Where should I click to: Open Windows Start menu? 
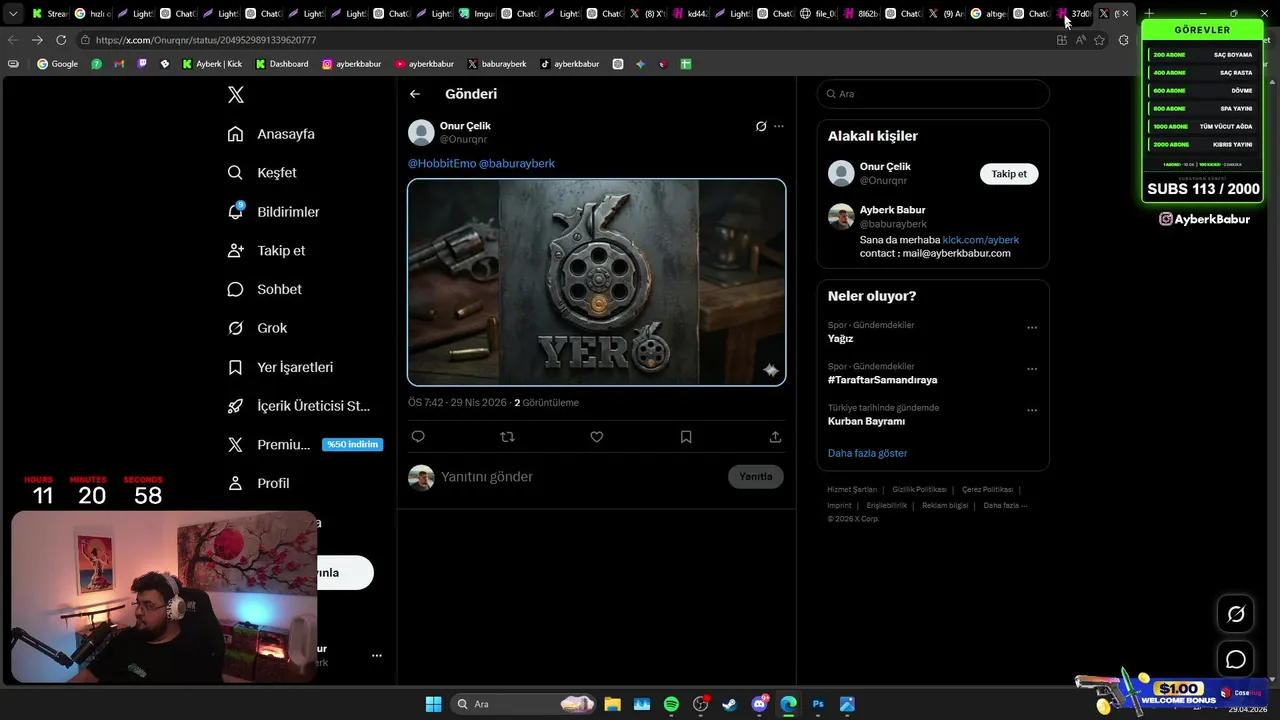[433, 704]
